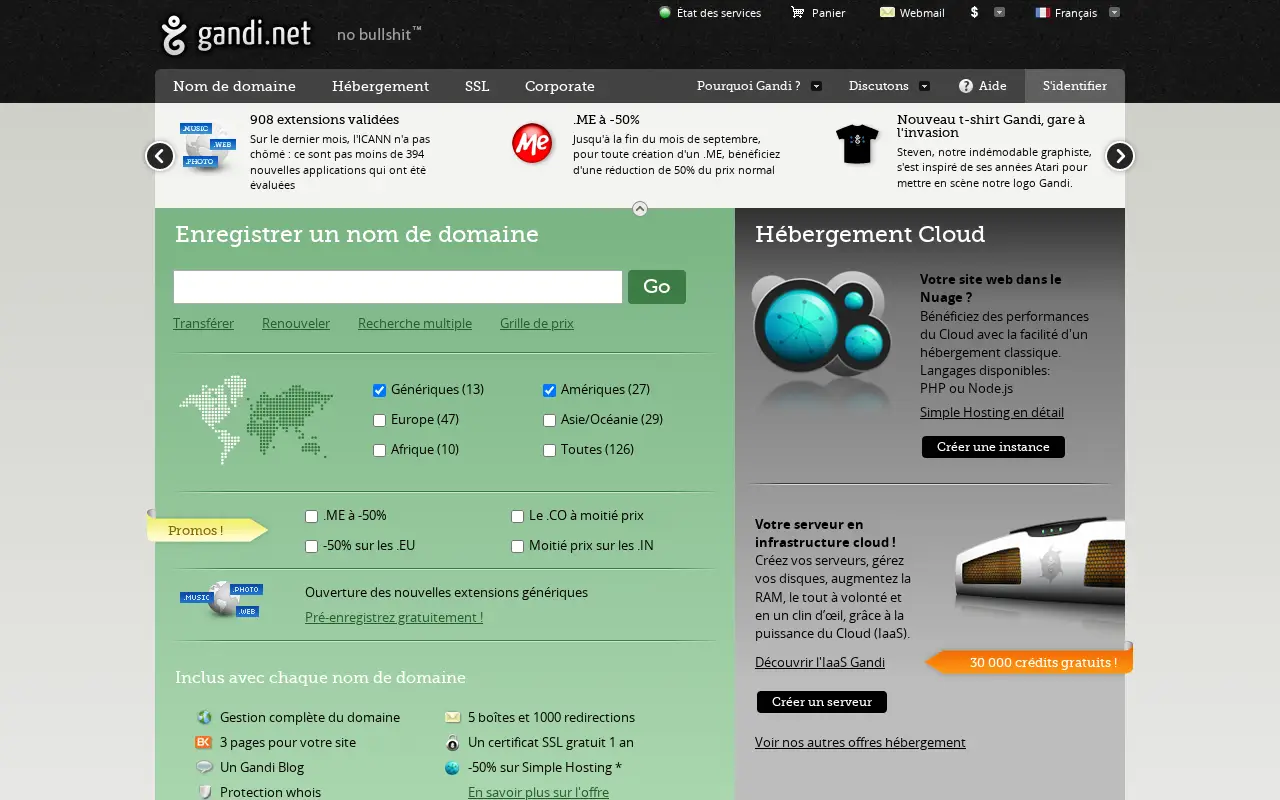1280x800 pixels.
Task: Click the green Go search button
Action: click(657, 287)
